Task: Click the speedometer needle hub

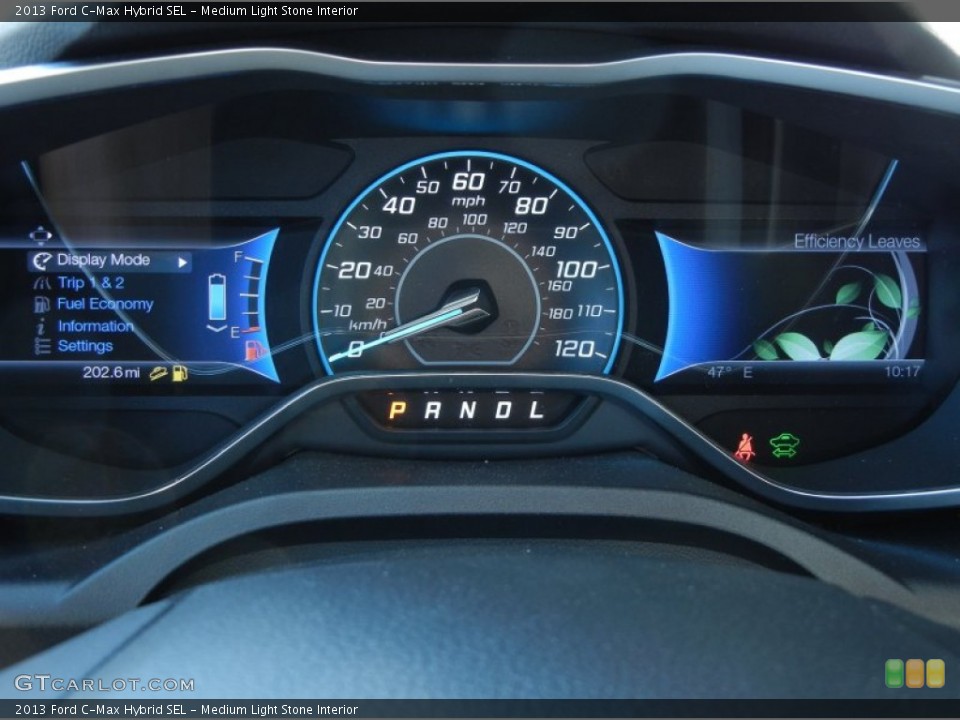Action: tap(469, 307)
